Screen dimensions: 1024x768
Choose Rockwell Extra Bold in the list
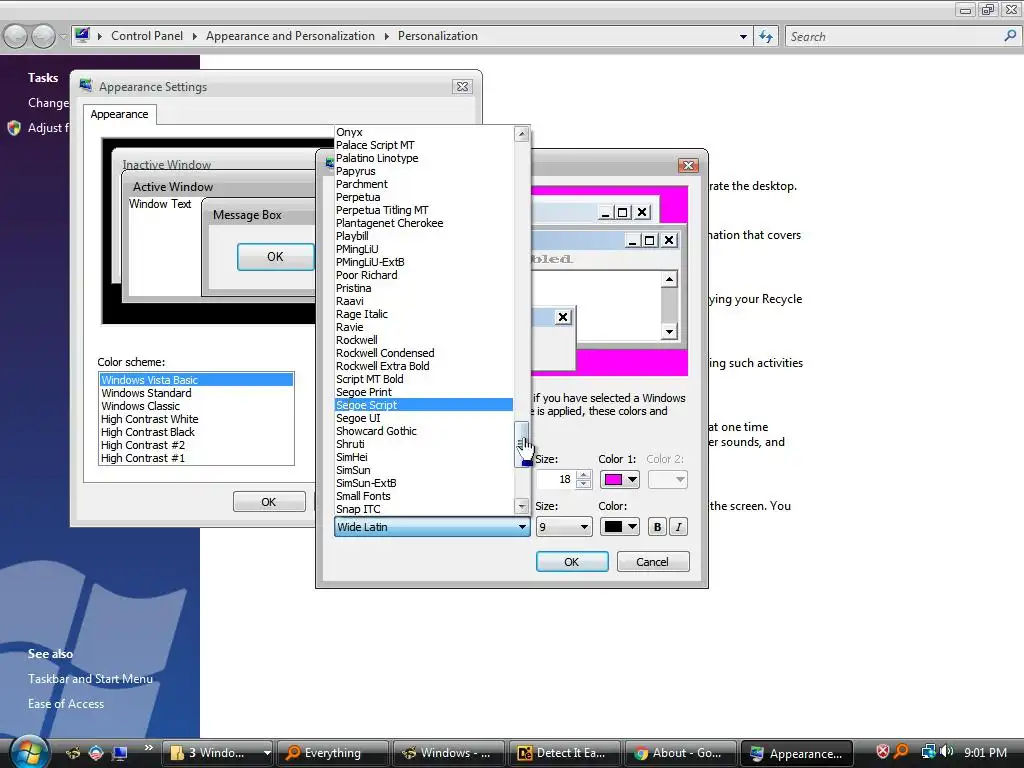pyautogui.click(x=423, y=366)
